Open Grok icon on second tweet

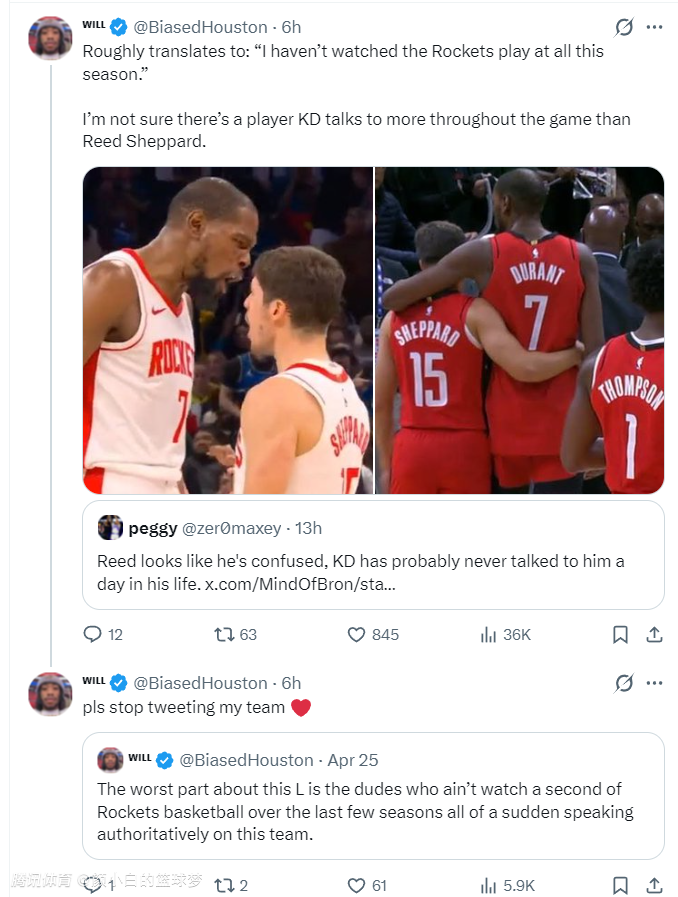(624, 683)
